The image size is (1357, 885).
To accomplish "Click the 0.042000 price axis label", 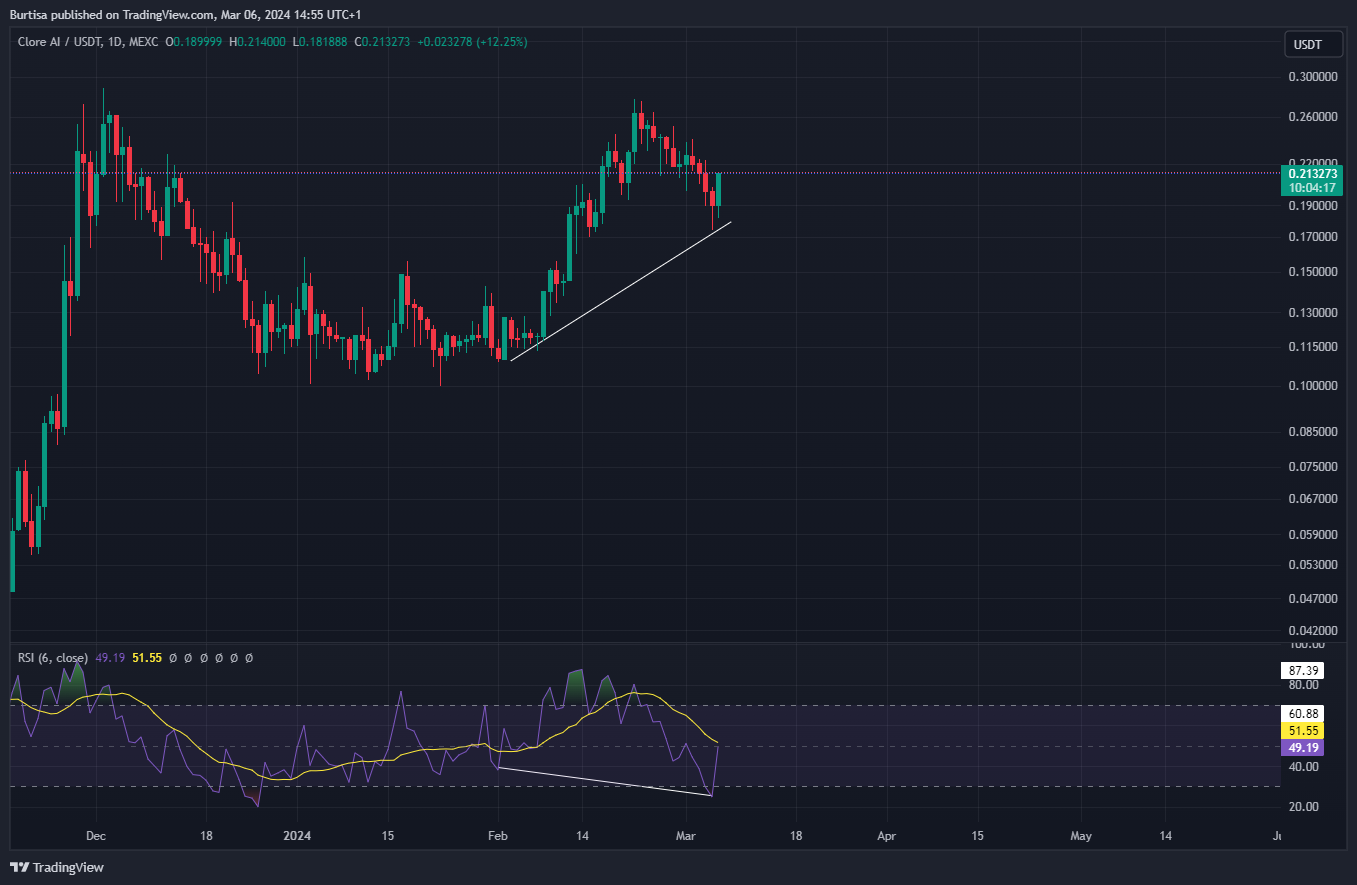I will [1313, 631].
